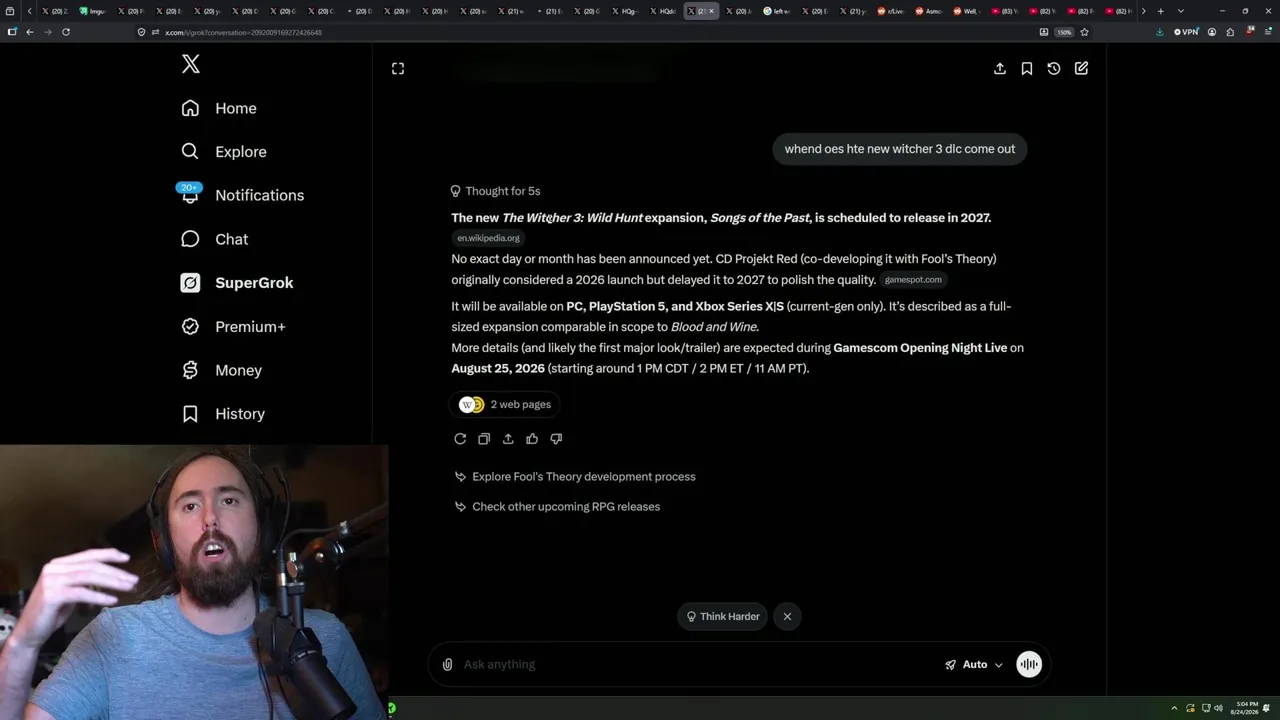Select SuperGrok in the sidebar
The image size is (1280, 720).
[x=237, y=283]
